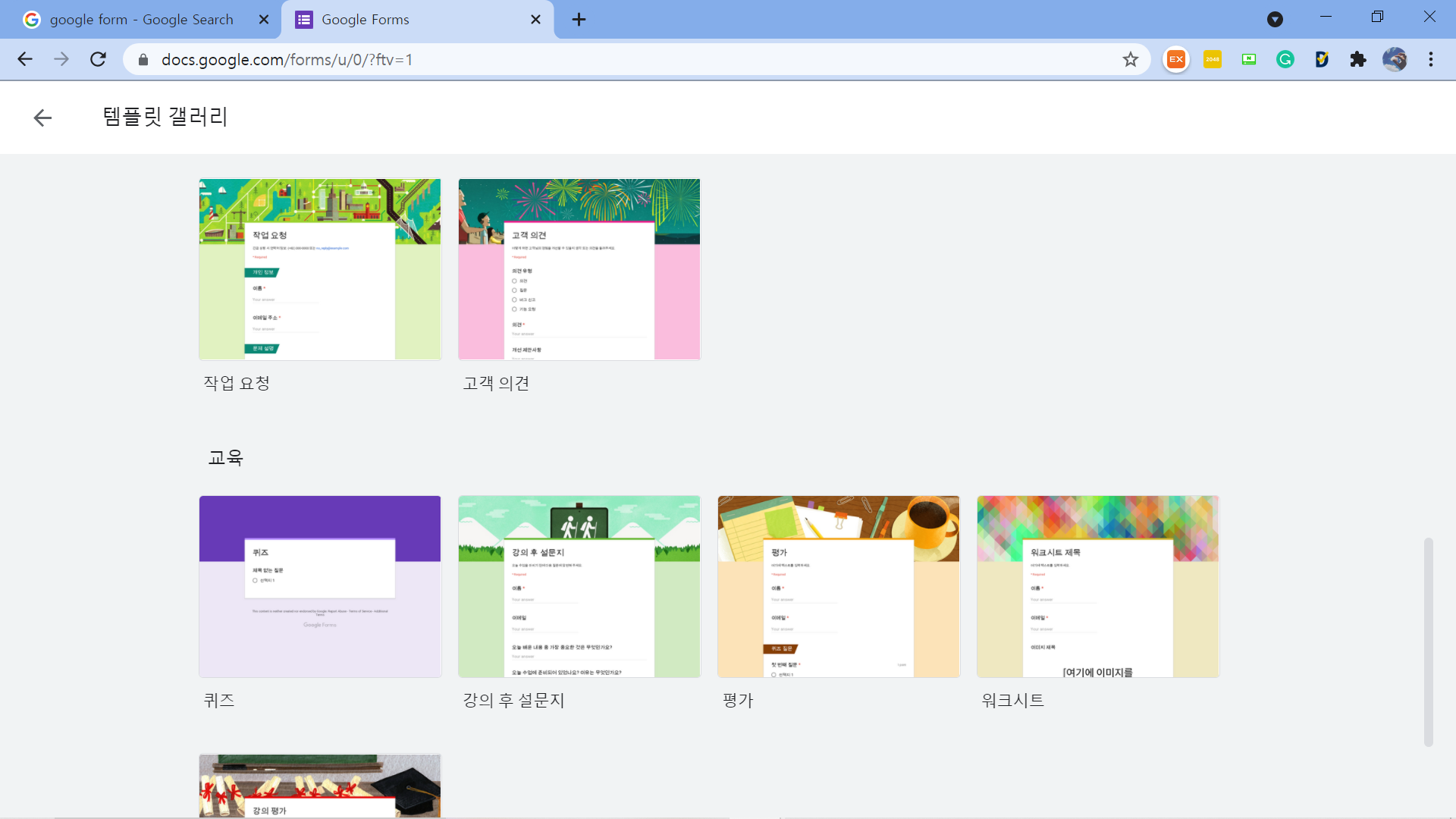Click the orange EX extension icon

point(1176,59)
